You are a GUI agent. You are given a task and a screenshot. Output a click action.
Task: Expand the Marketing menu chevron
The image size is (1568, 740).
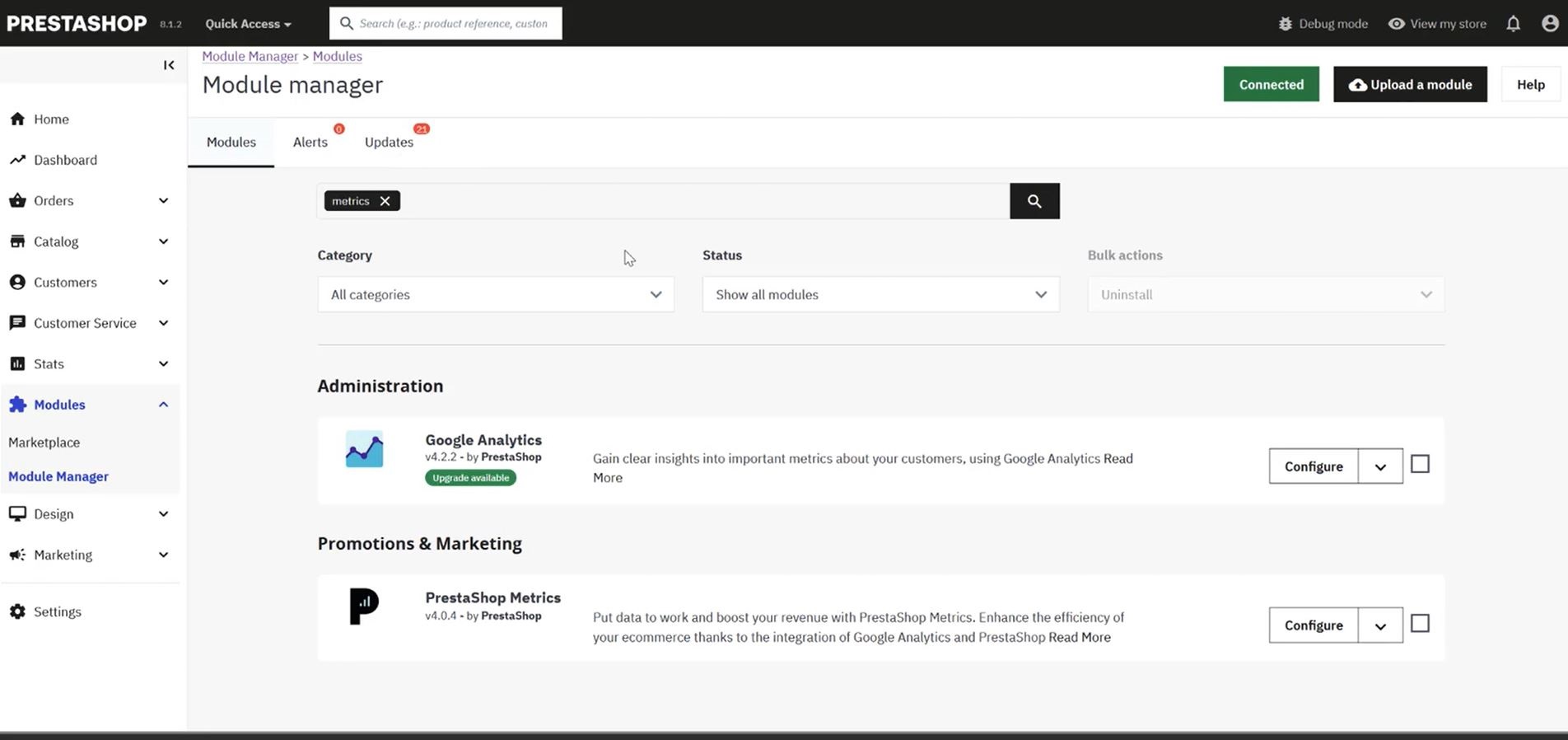click(163, 555)
